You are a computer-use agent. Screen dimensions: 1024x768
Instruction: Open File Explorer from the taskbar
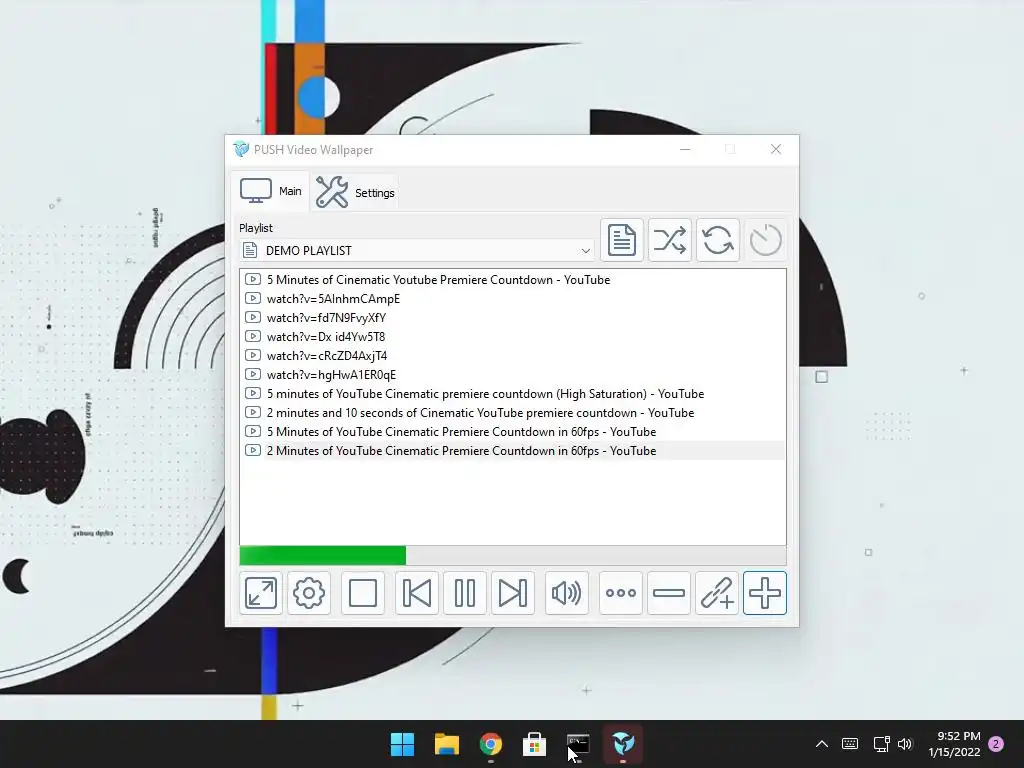pos(447,744)
